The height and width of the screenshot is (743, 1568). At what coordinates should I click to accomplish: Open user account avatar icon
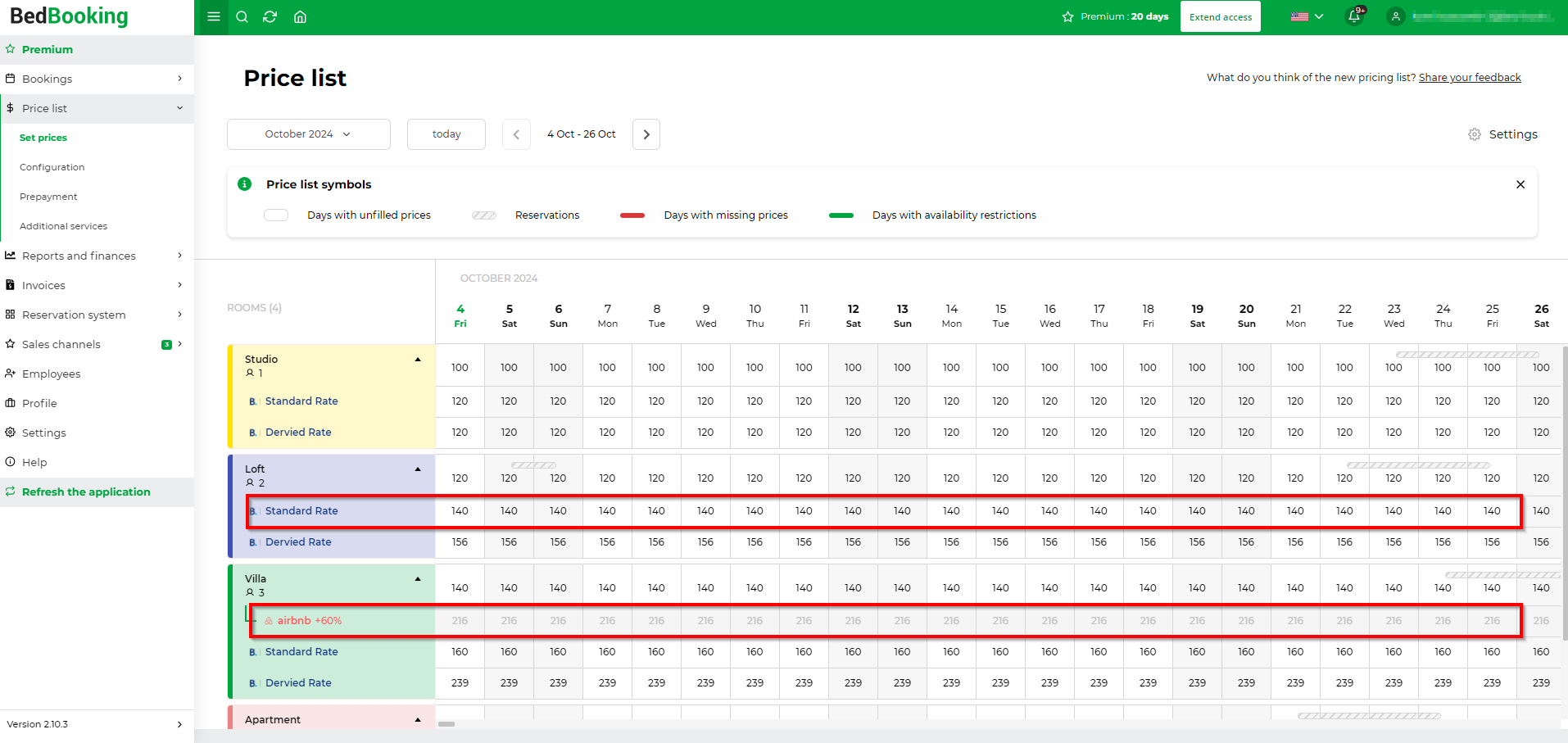point(1395,16)
